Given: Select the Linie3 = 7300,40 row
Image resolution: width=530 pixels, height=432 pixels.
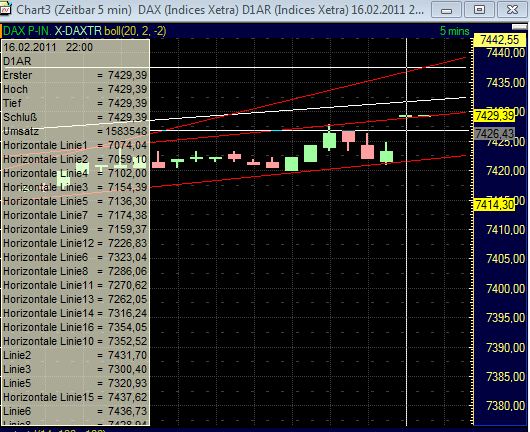Looking at the screenshot, I should (x=75, y=369).
